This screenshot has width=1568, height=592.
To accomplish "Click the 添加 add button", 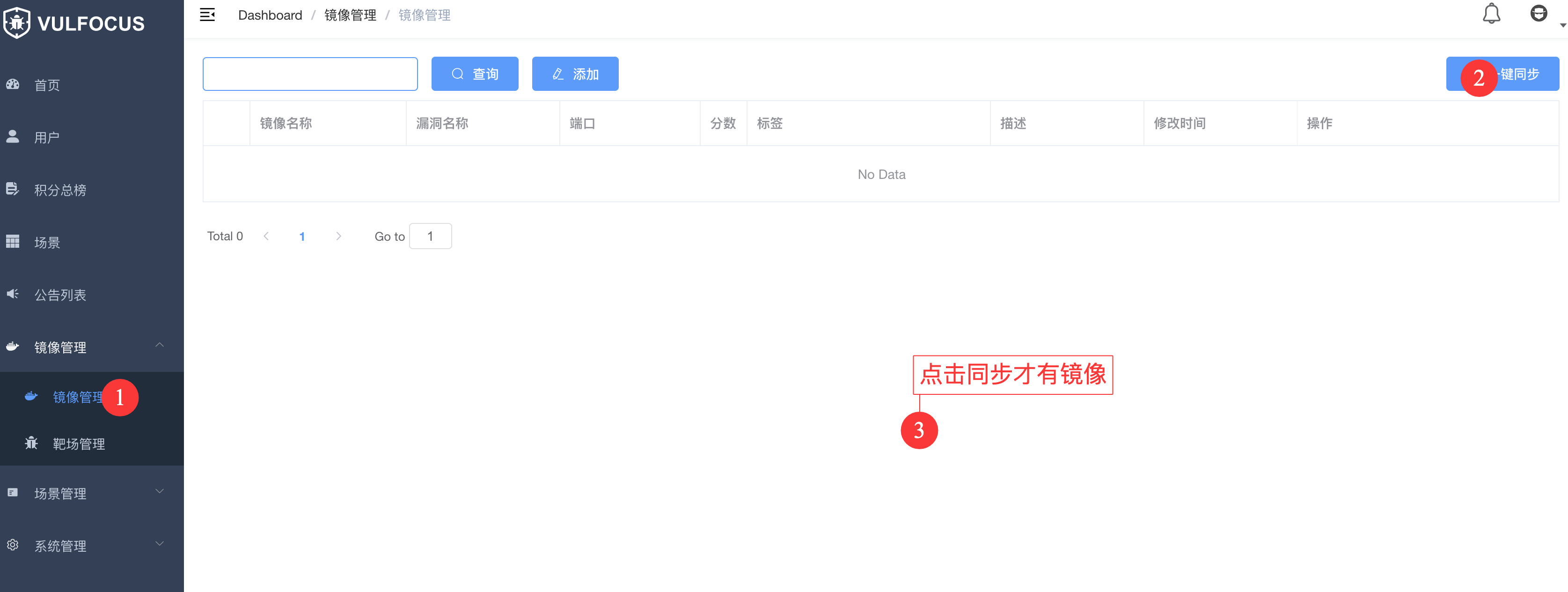I will 575,74.
